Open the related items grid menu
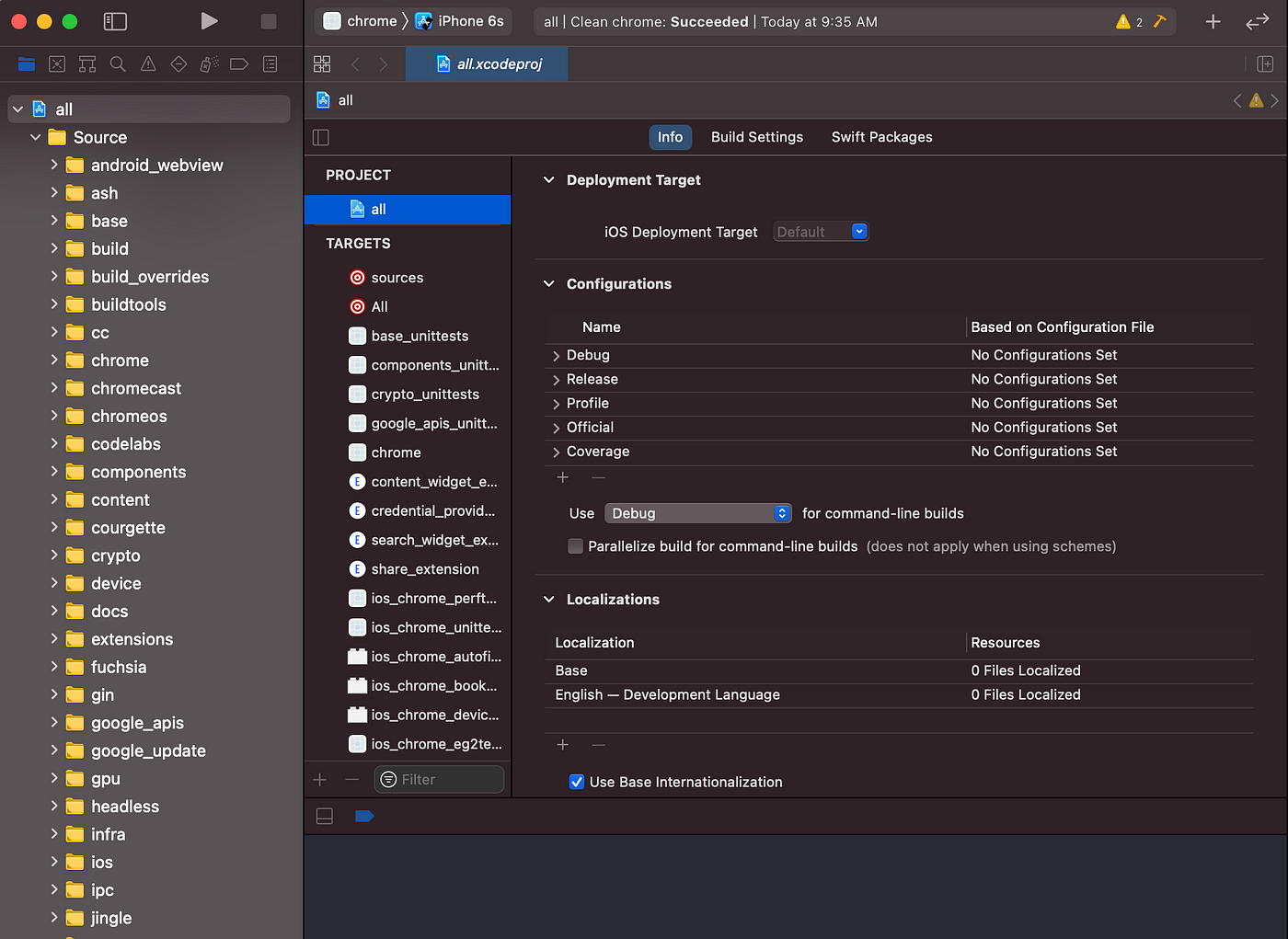The image size is (1288, 939). [322, 63]
